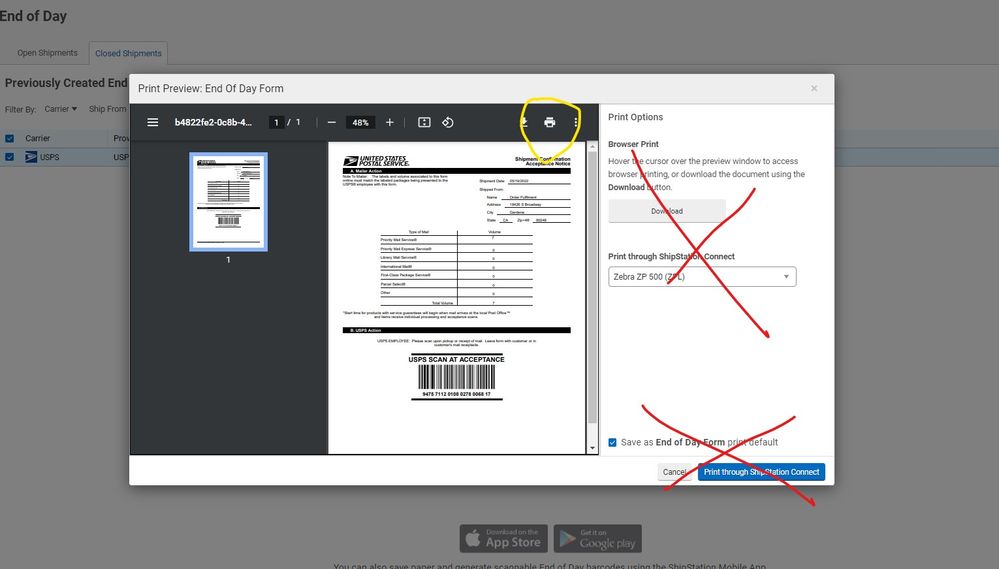Screen dimensions: 999x569
Task: Select the Closed Shipments tab
Action: pos(128,53)
